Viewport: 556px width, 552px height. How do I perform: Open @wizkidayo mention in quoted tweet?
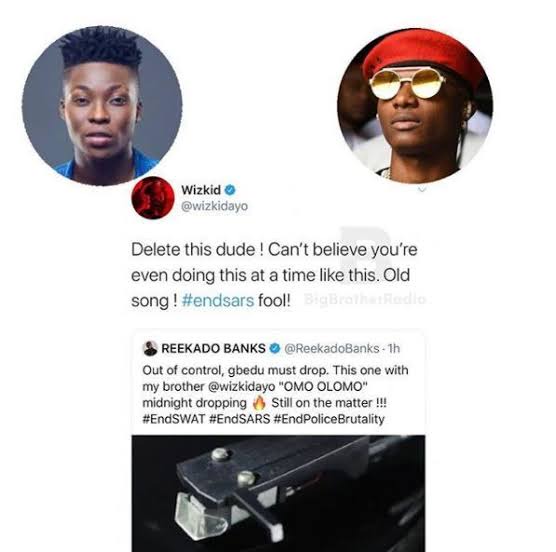[241, 386]
